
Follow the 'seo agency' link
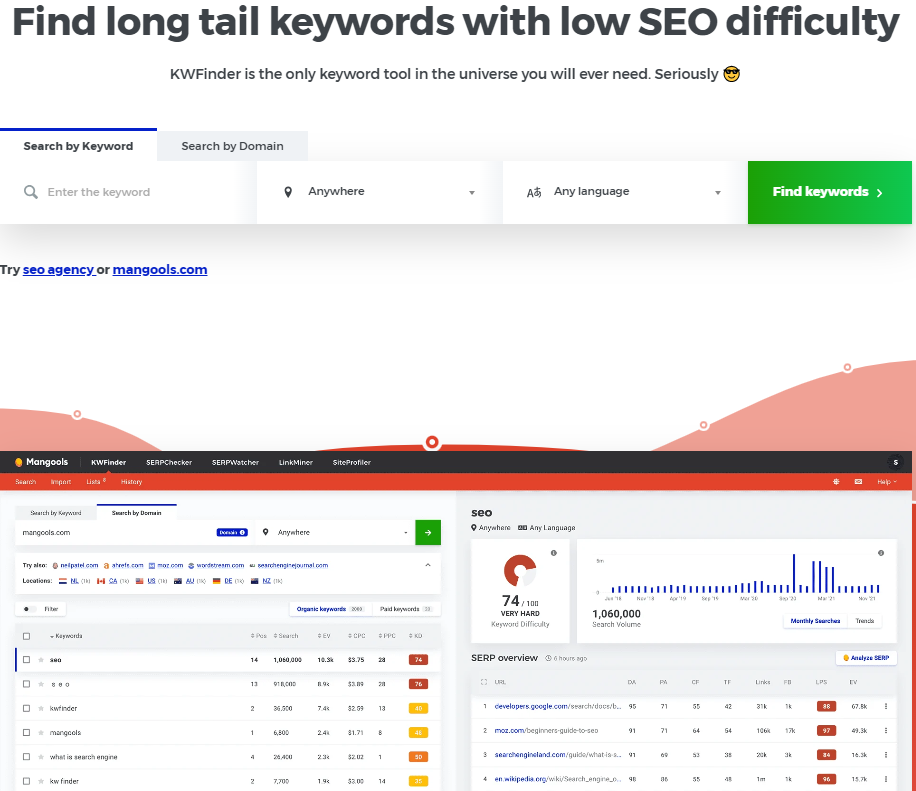click(58, 270)
